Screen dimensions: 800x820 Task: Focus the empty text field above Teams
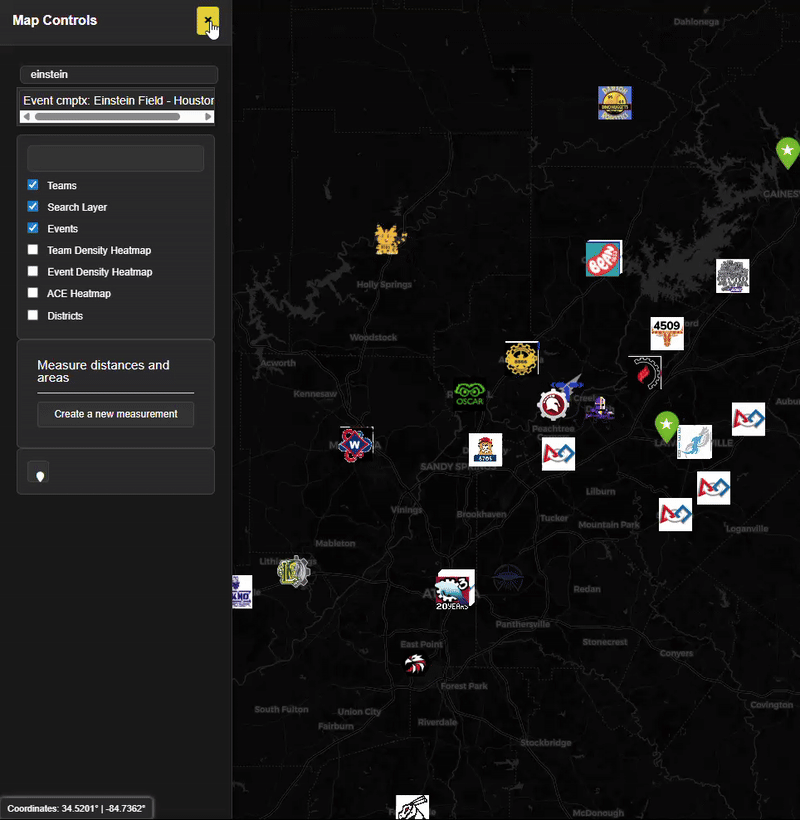pos(116,158)
